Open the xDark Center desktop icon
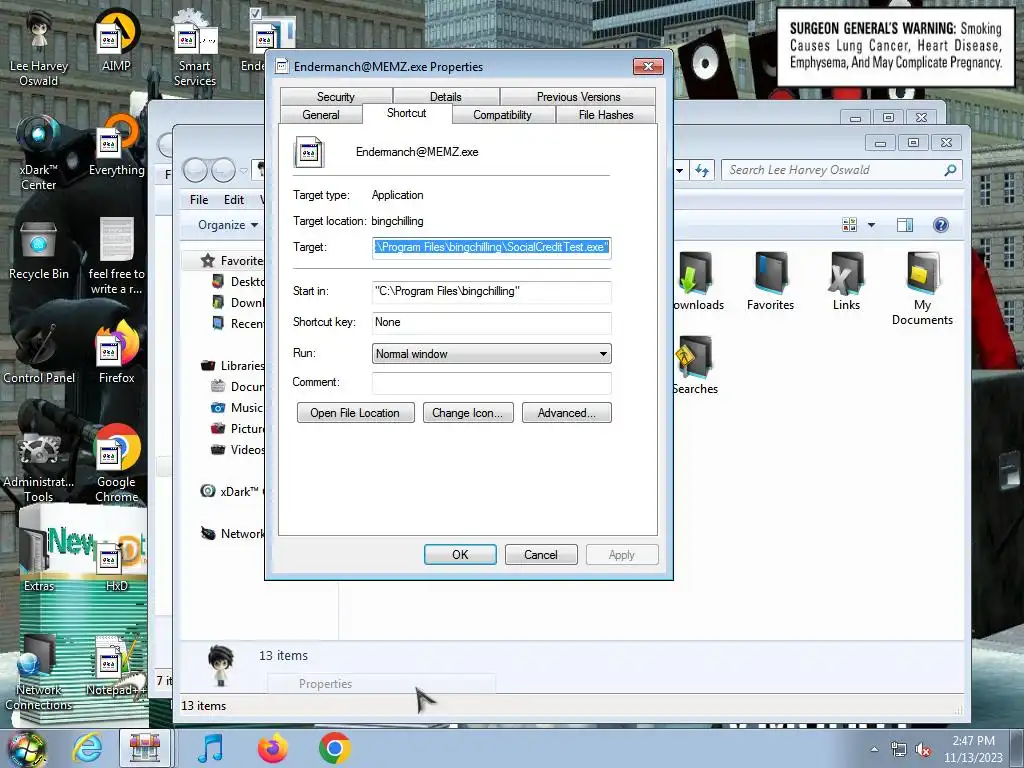 coord(39,153)
